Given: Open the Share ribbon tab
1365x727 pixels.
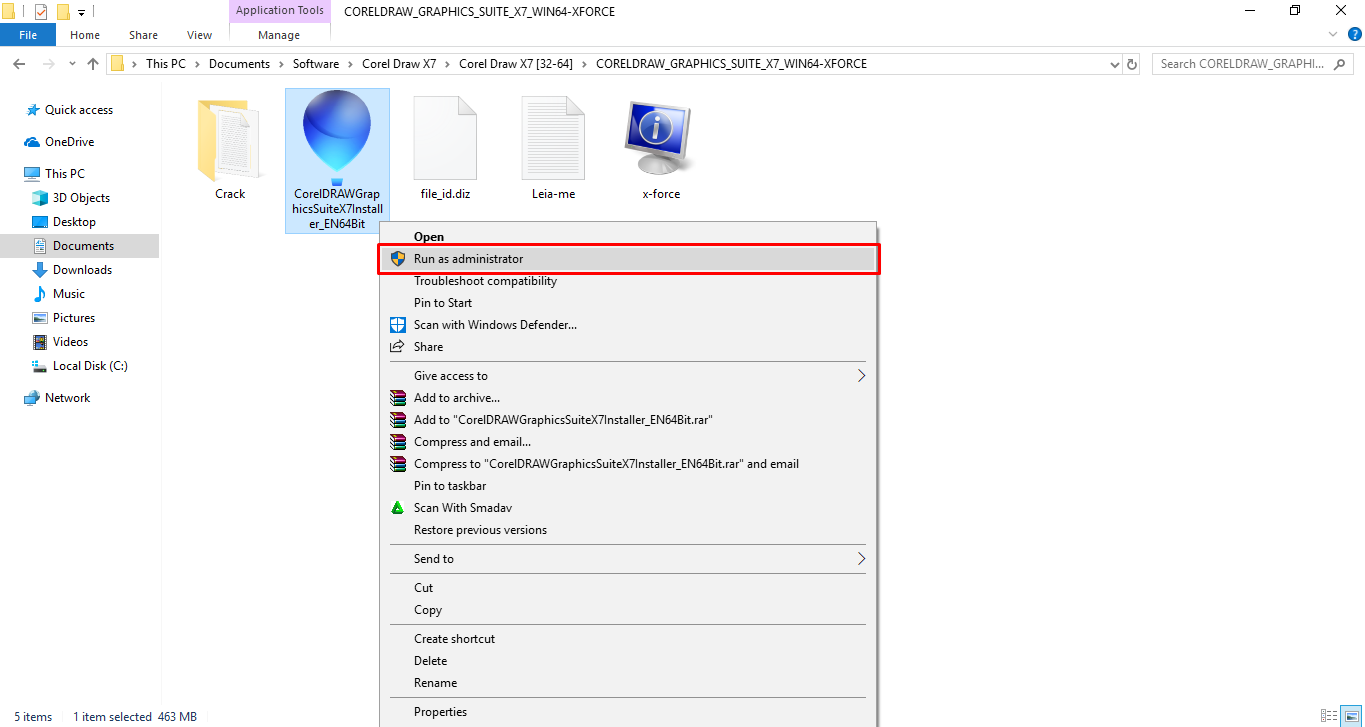Looking at the screenshot, I should (x=143, y=35).
